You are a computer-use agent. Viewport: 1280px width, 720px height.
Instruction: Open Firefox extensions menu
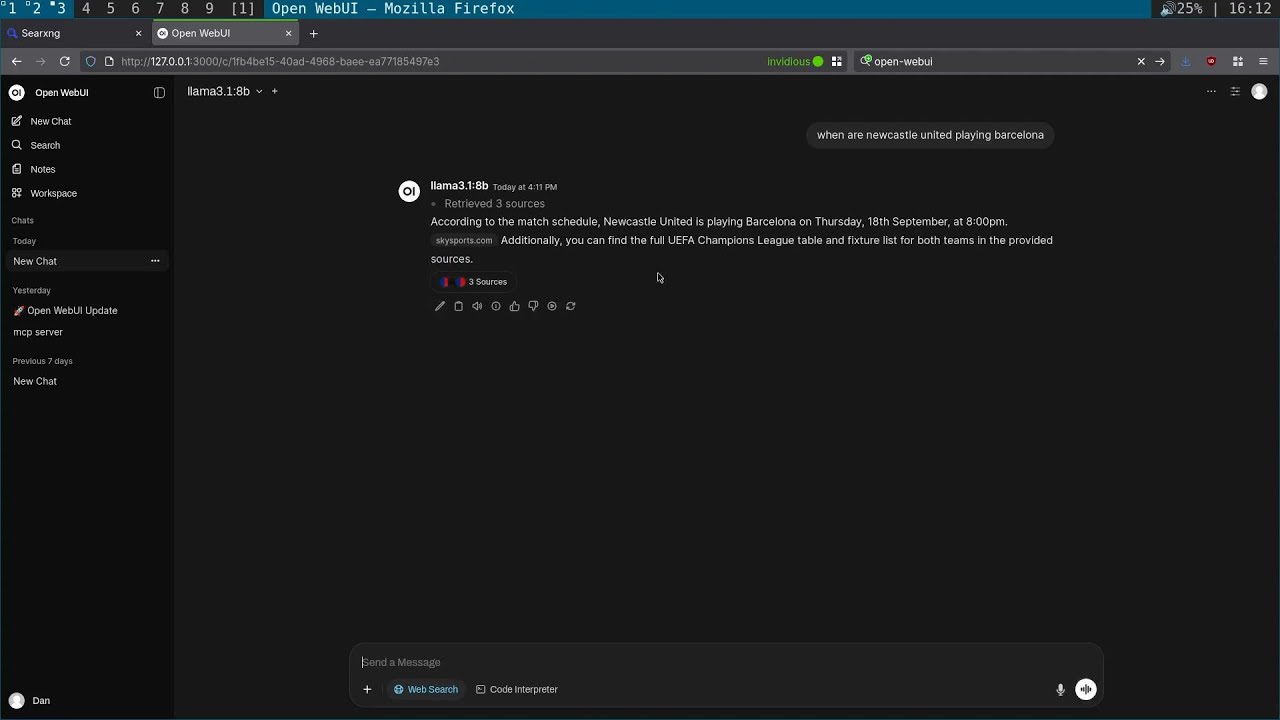coord(1237,61)
